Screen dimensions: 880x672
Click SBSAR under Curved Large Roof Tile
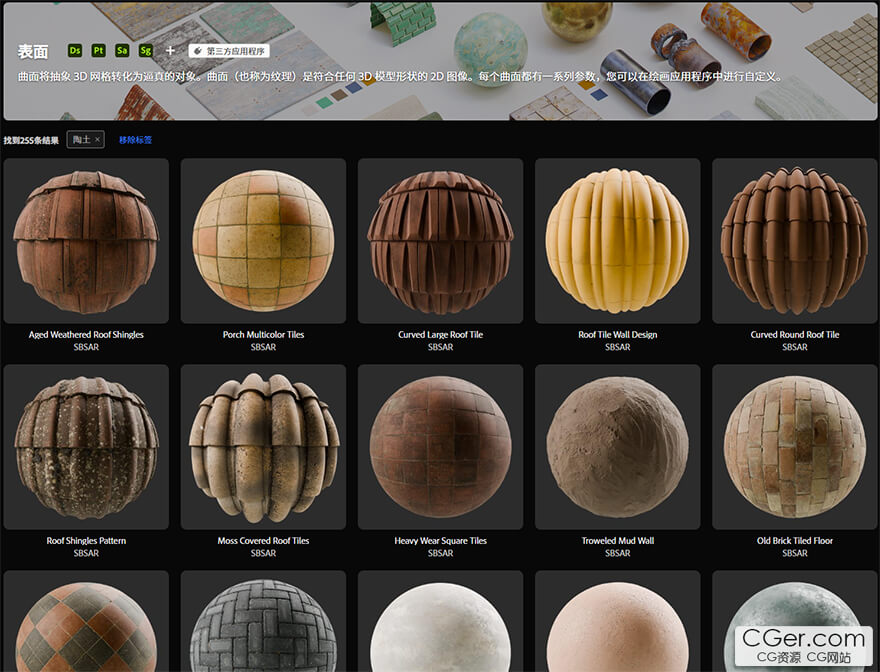click(441, 348)
